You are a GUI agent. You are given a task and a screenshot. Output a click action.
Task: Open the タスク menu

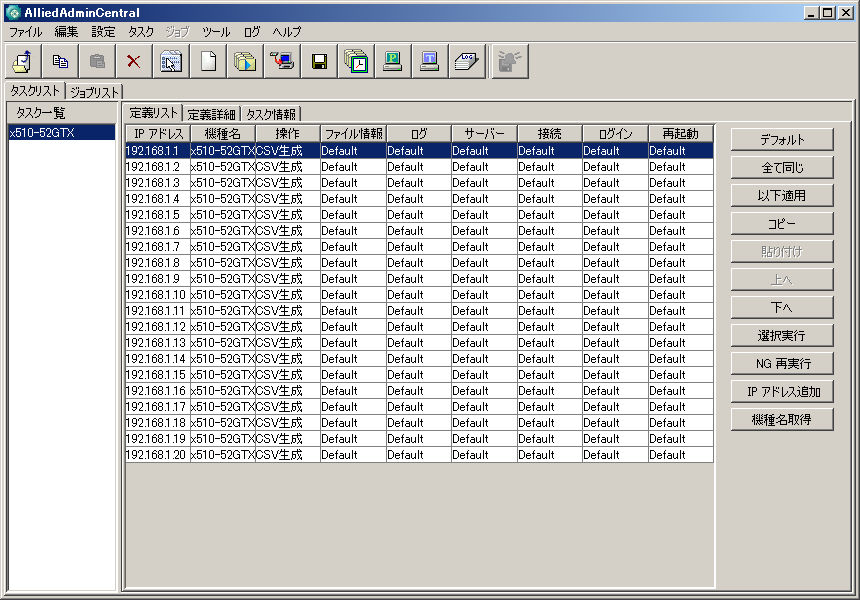tap(141, 32)
